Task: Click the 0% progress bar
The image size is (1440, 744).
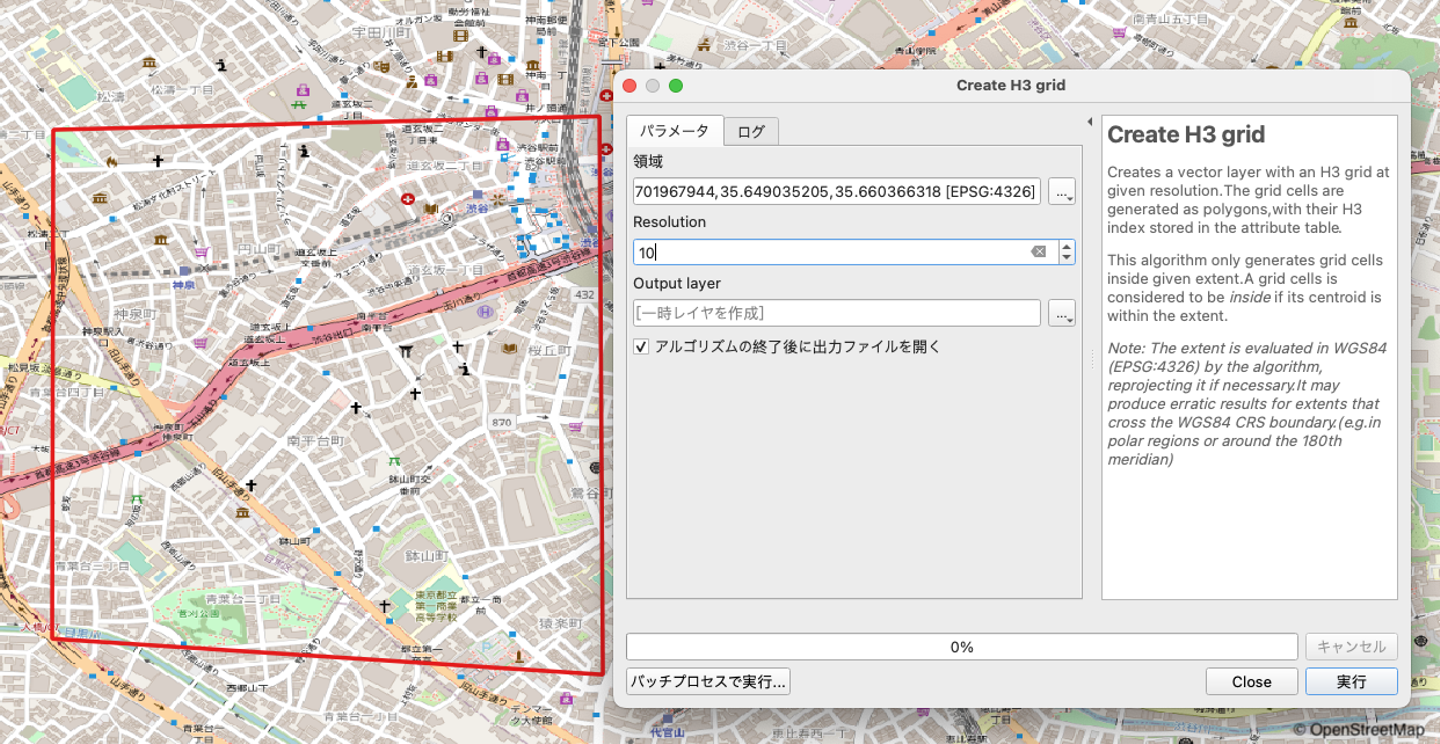Action: click(x=961, y=647)
